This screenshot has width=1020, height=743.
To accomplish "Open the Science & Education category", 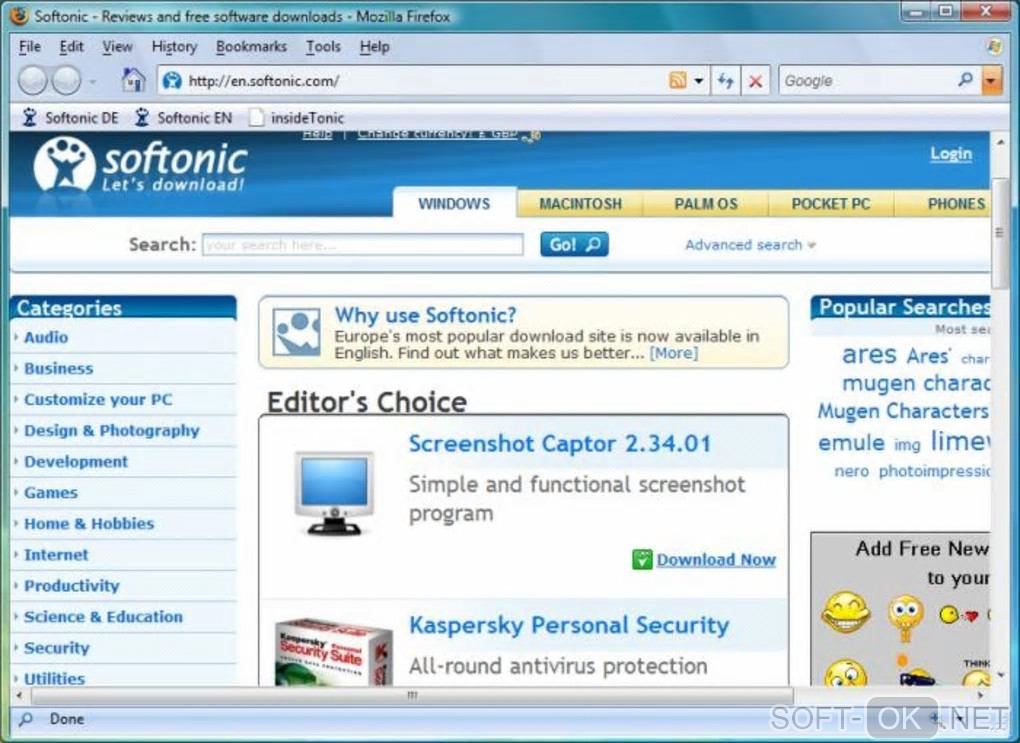I will point(103,617).
